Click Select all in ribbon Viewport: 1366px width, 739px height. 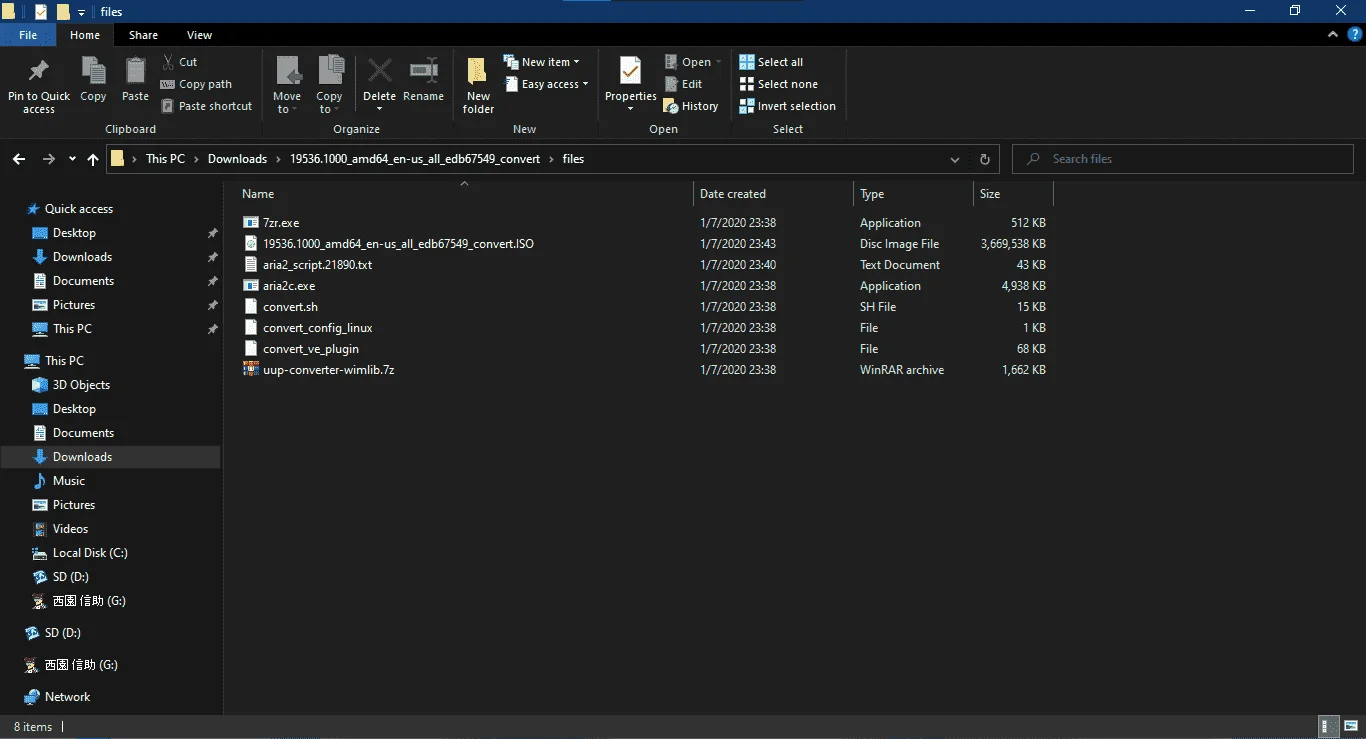[771, 62]
